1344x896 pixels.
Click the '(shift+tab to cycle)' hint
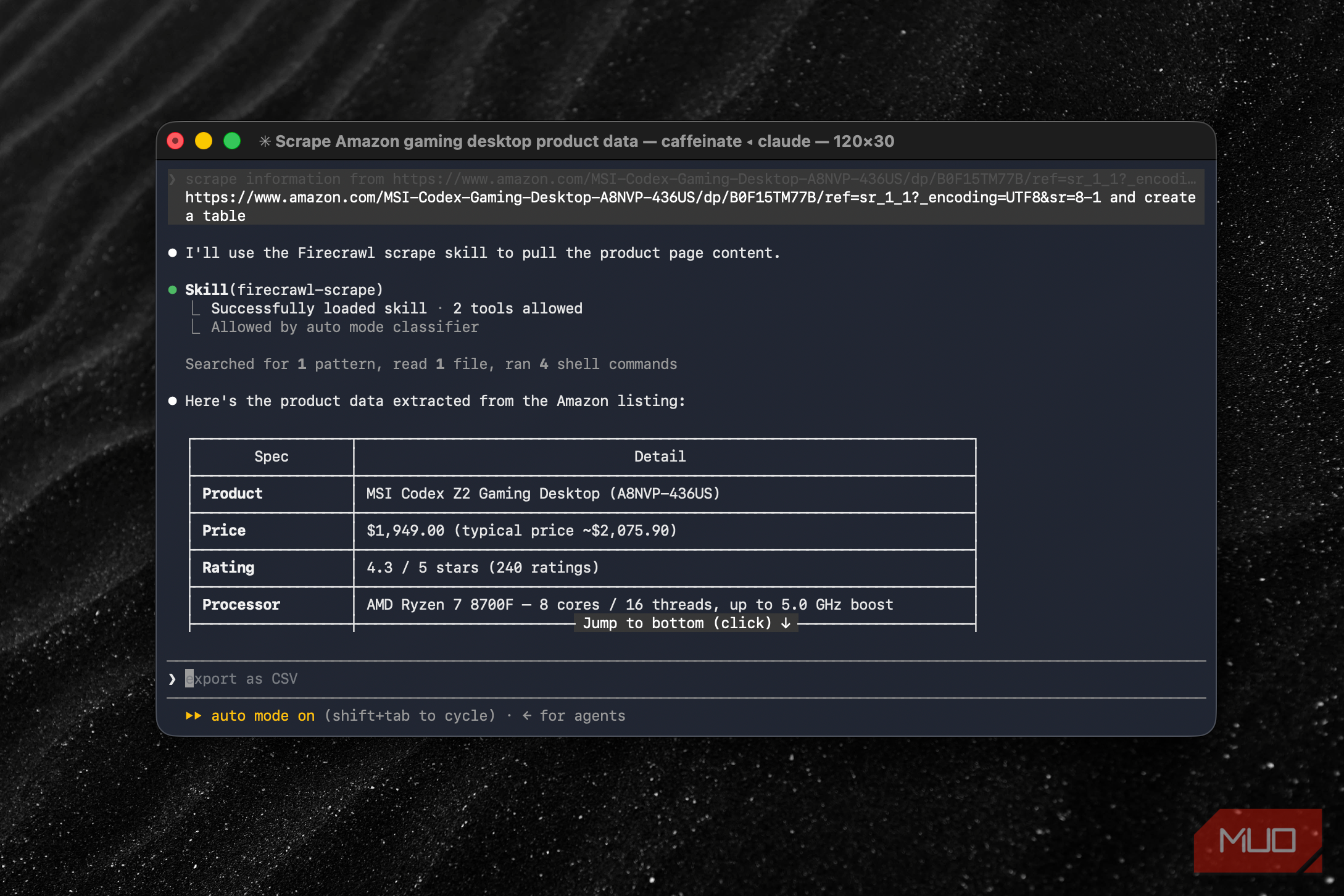(410, 716)
